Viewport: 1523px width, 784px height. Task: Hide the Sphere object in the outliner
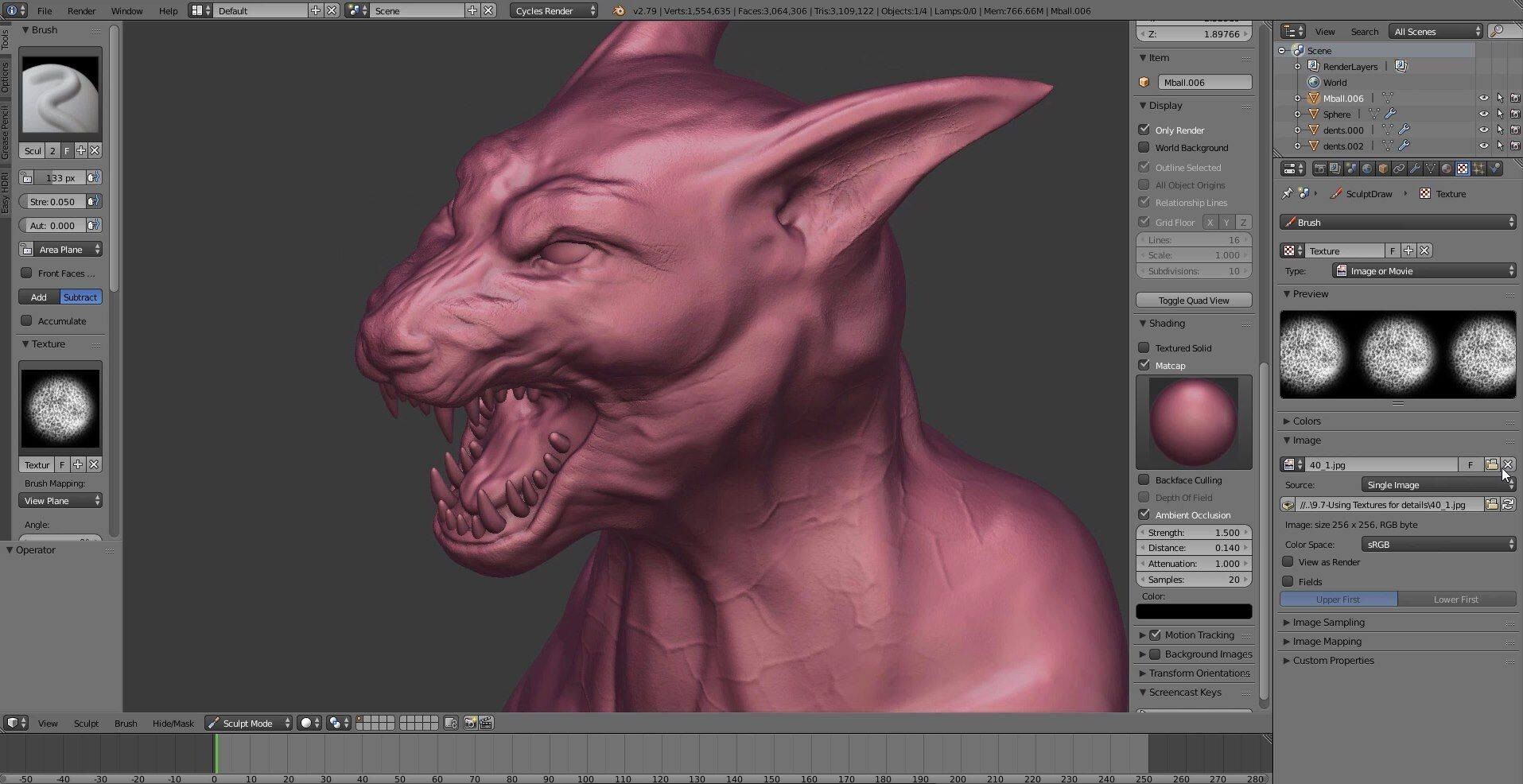click(x=1484, y=114)
